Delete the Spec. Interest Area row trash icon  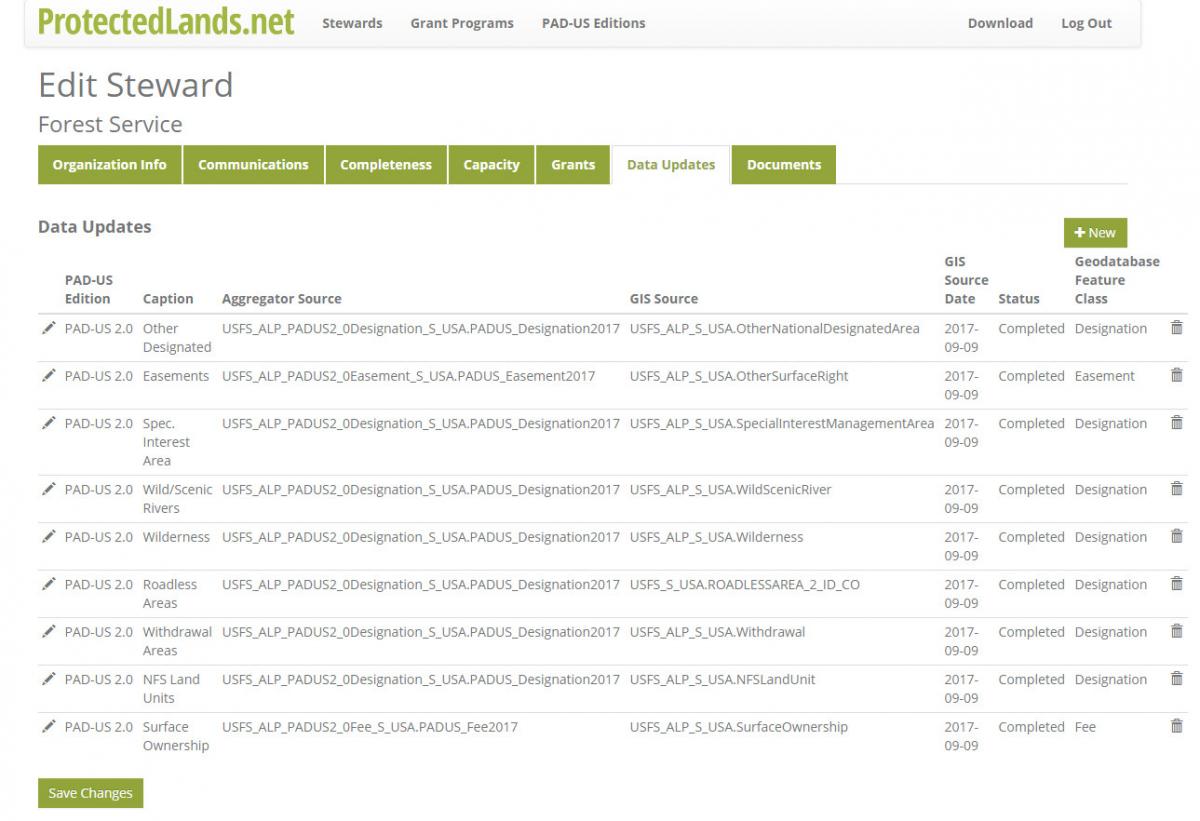(x=1176, y=422)
